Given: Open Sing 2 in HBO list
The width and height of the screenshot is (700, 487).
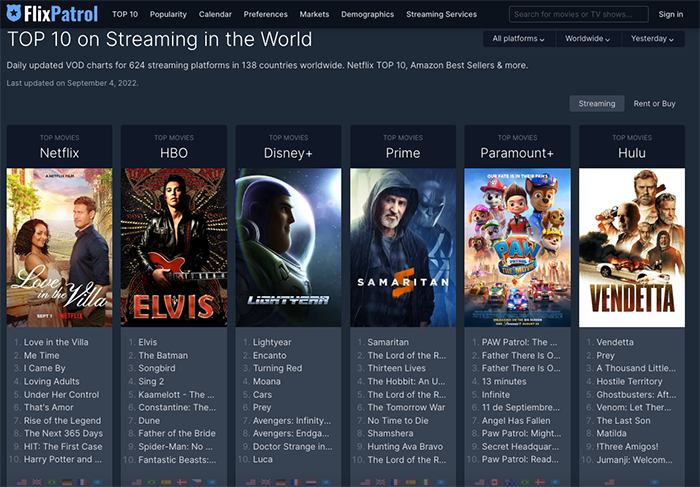Looking at the screenshot, I should 151,382.
